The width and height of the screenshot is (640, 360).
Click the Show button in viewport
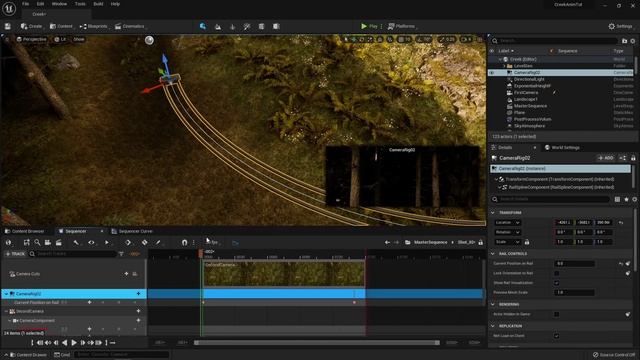78,39
